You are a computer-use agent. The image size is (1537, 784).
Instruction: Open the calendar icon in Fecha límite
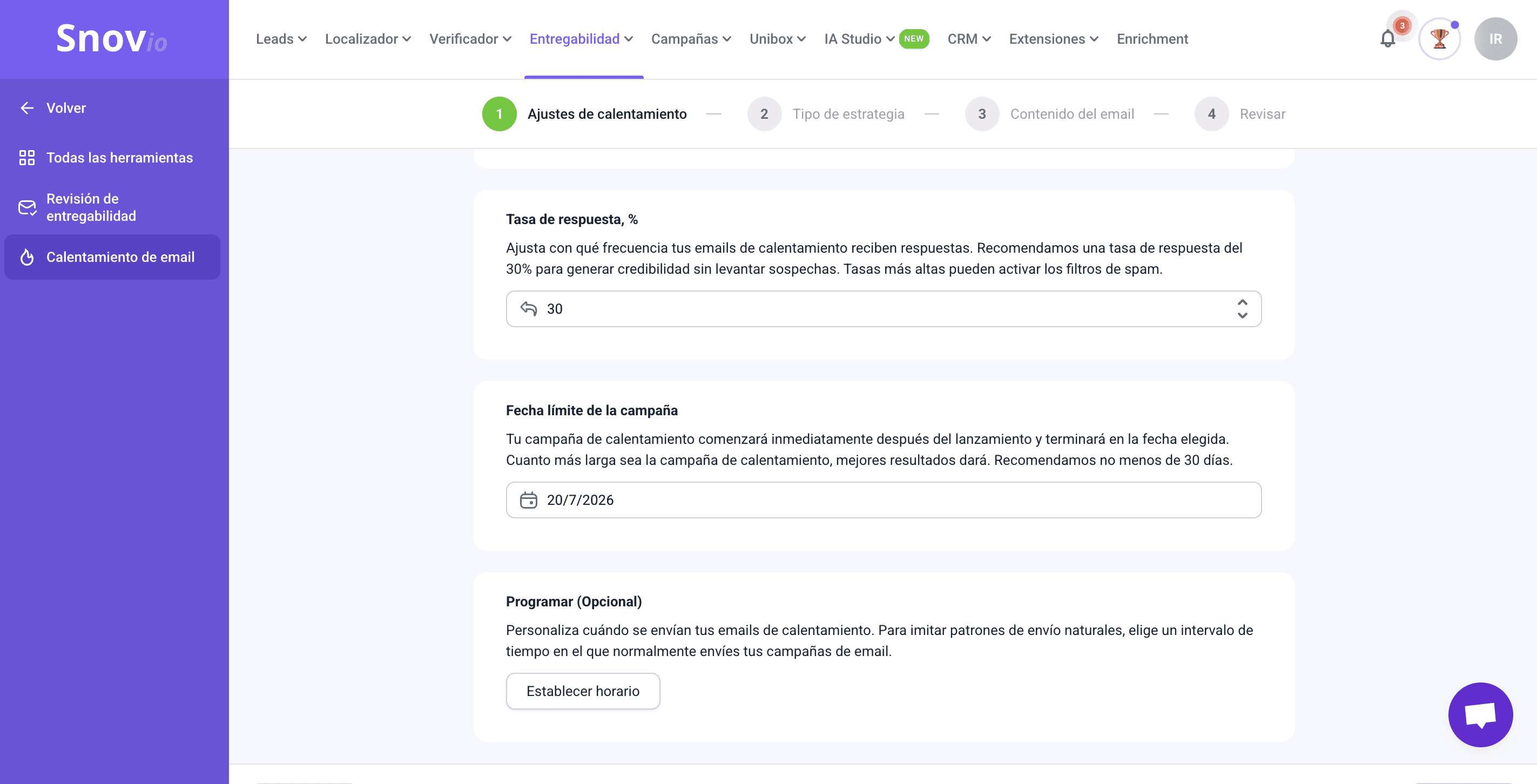point(530,500)
